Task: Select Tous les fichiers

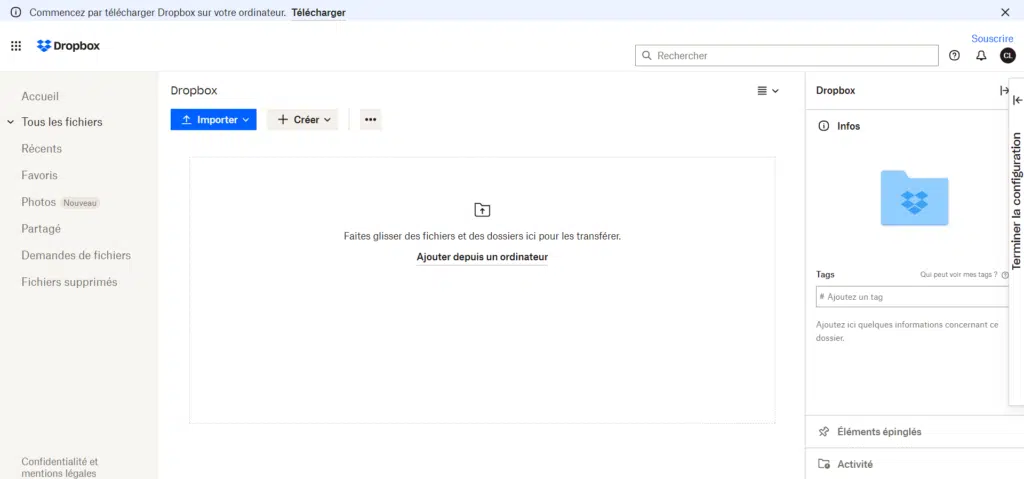Action: pos(61,122)
